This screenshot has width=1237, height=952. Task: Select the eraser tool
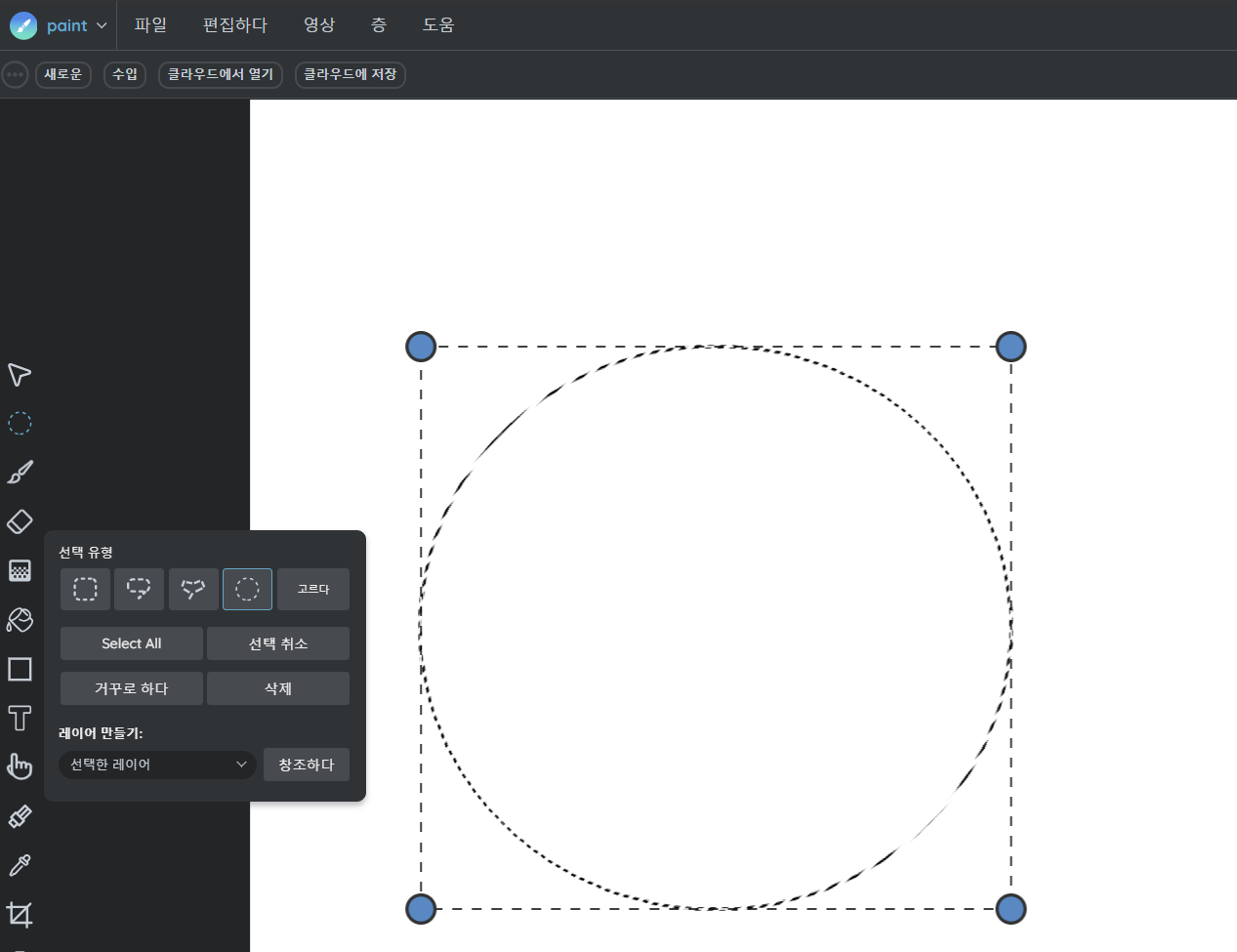pyautogui.click(x=20, y=521)
